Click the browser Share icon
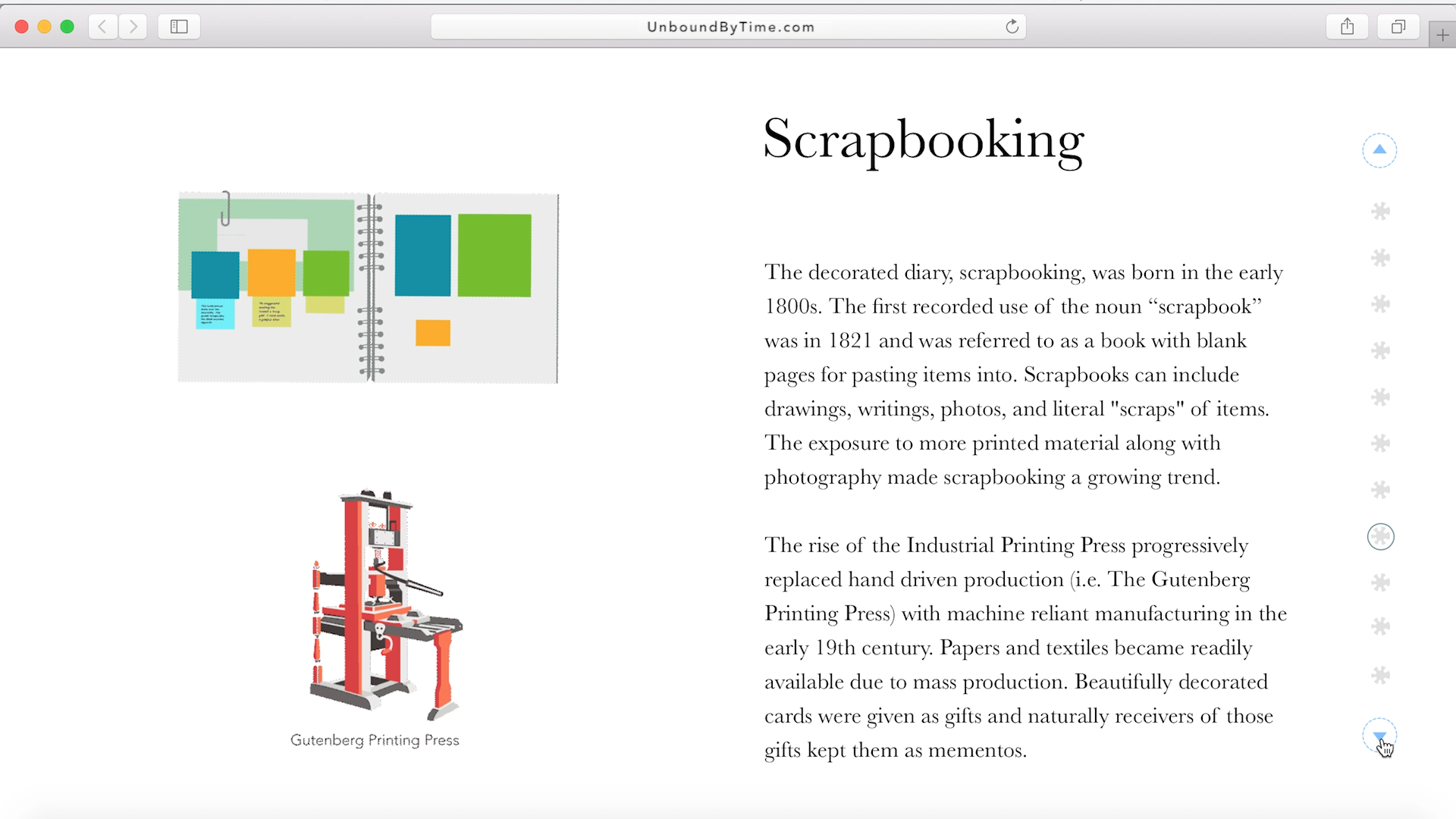The width and height of the screenshot is (1456, 819). (x=1347, y=27)
